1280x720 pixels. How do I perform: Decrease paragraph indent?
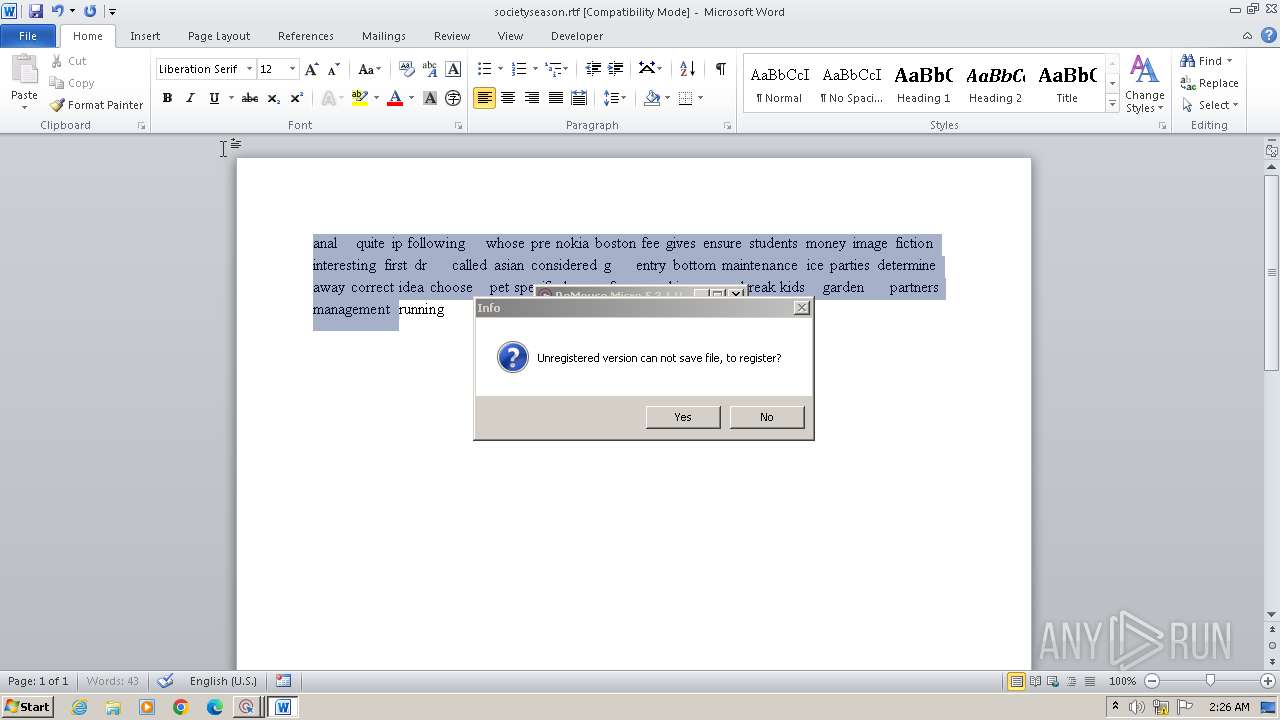(x=593, y=69)
